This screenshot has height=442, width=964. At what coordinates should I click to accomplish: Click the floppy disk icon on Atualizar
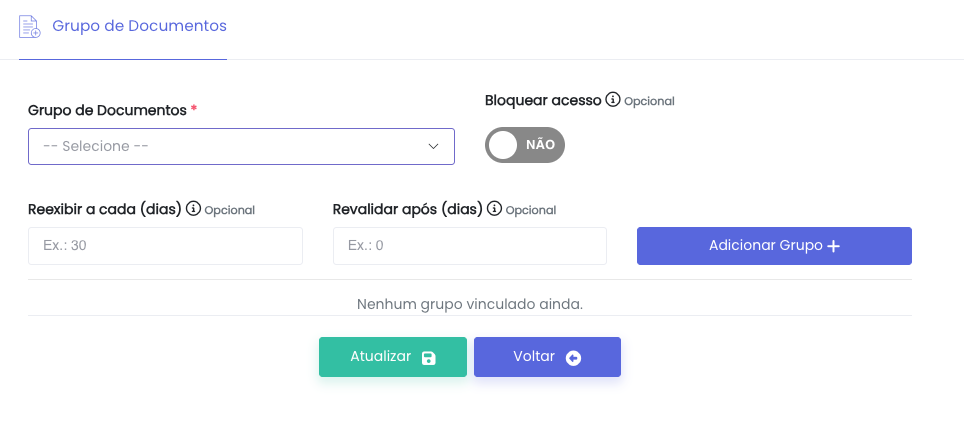point(429,358)
